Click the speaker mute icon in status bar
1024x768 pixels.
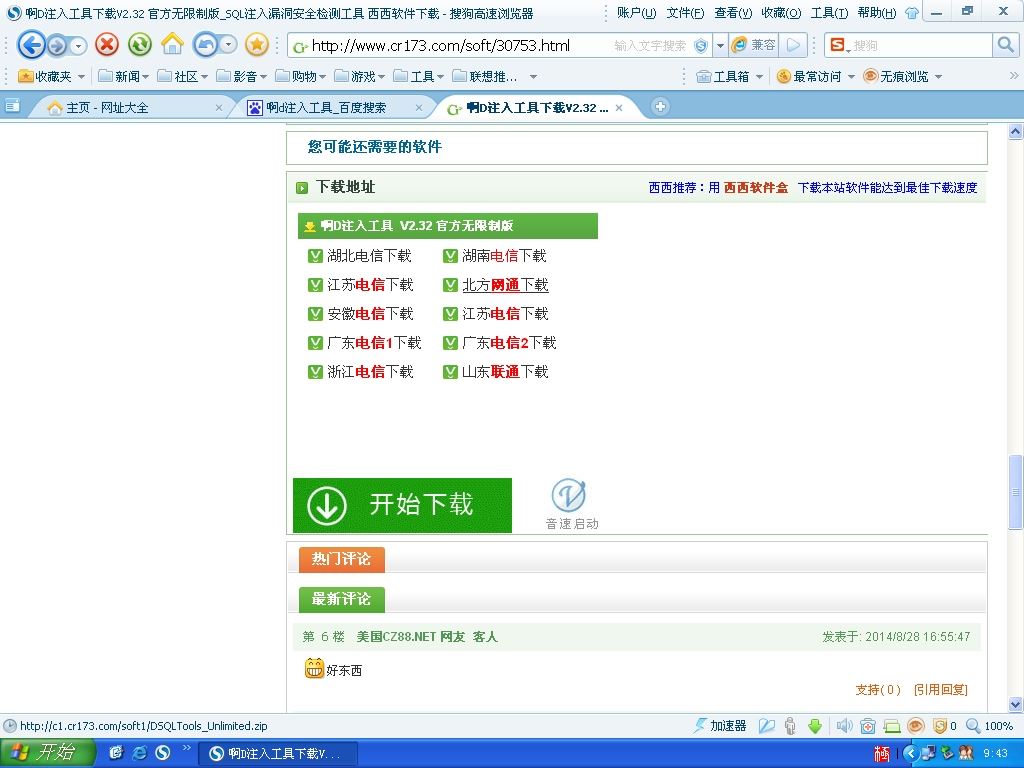(x=844, y=726)
